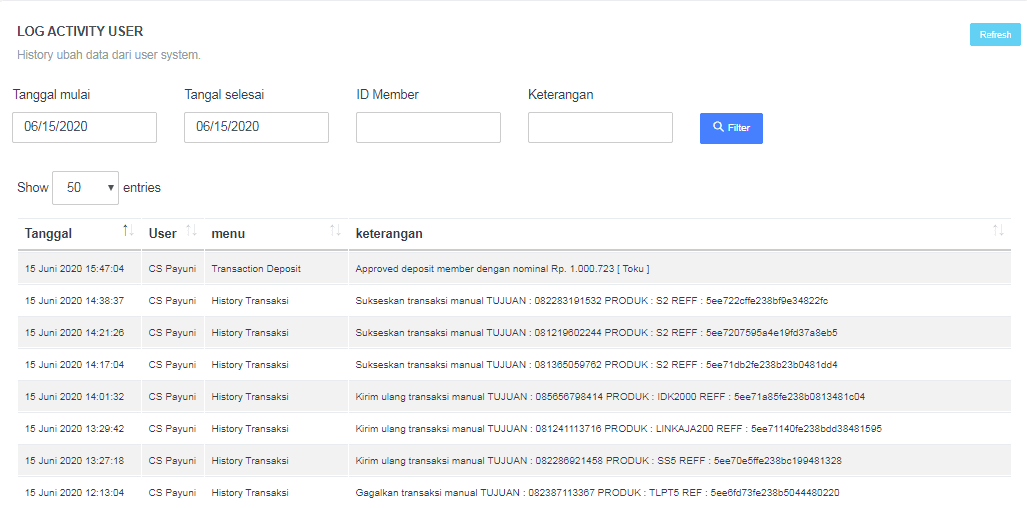The width and height of the screenshot is (1027, 508).
Task: Click the Approved deposit member Rp. 1.000.723 description
Action: [x=502, y=268]
